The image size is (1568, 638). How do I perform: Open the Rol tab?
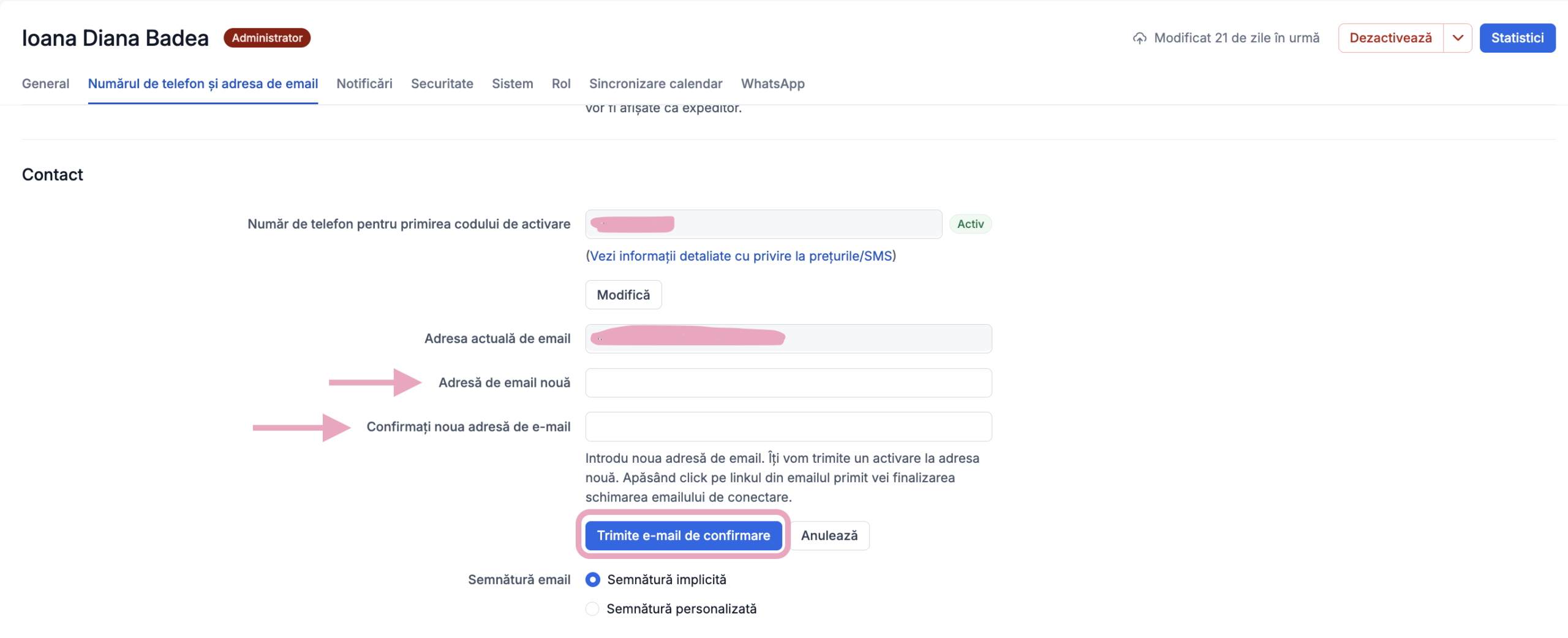(560, 83)
